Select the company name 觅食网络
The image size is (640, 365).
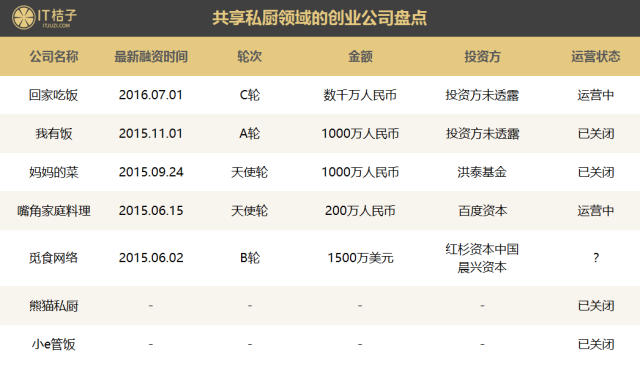53,258
